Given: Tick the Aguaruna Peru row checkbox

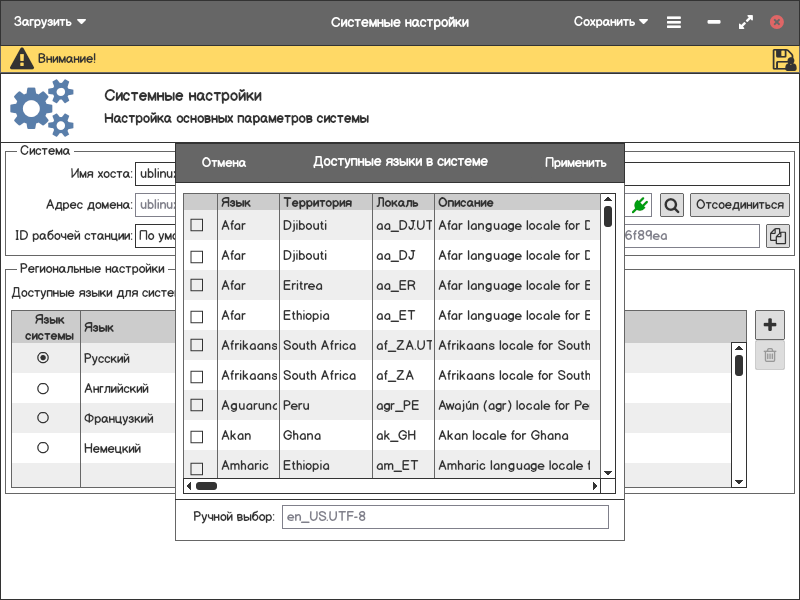Looking at the screenshot, I should 197,406.
